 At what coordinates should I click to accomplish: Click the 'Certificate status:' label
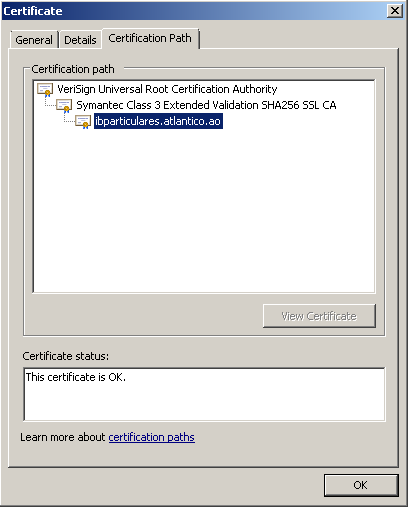pos(66,356)
